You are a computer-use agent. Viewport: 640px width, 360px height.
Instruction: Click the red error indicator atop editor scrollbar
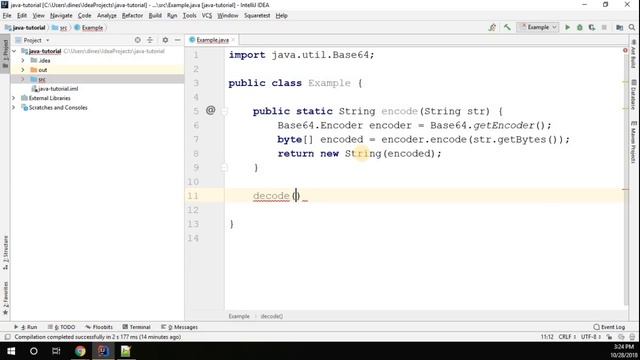pos(625,50)
